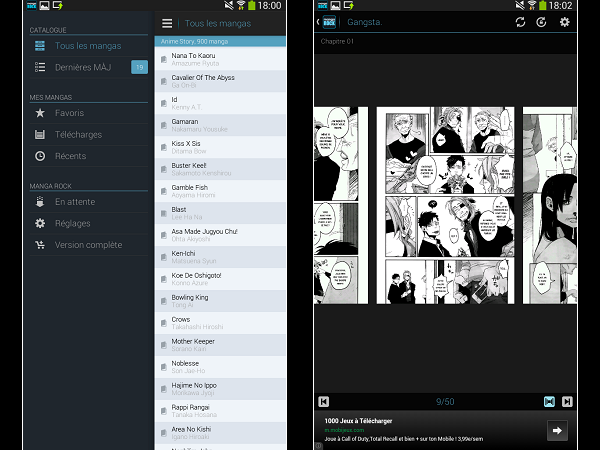The image size is (600, 450).
Task: Jump to last page with the right skip icon
Action: click(x=567, y=401)
